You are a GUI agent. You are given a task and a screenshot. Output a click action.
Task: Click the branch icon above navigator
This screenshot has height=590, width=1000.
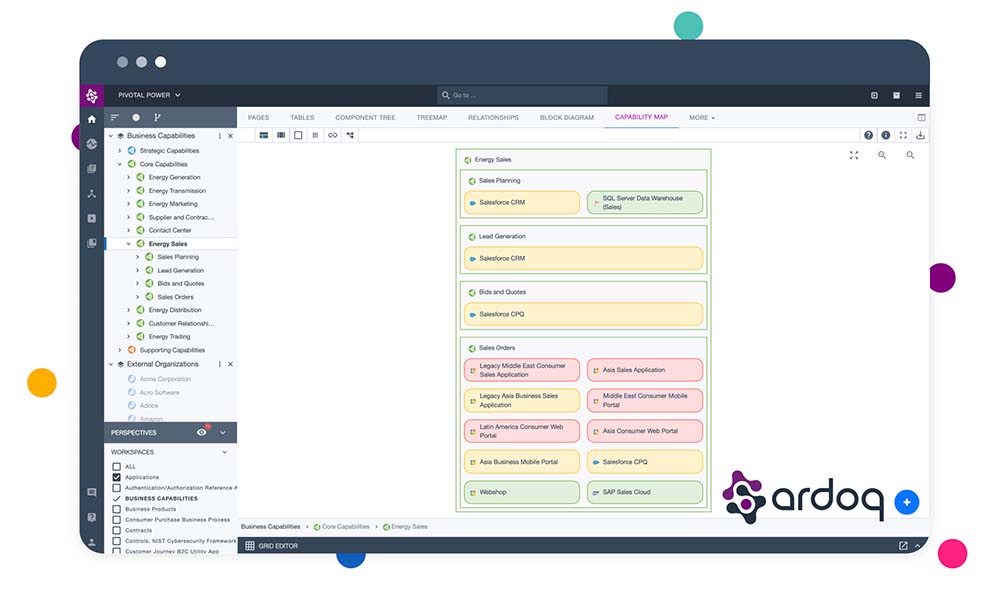click(x=158, y=117)
